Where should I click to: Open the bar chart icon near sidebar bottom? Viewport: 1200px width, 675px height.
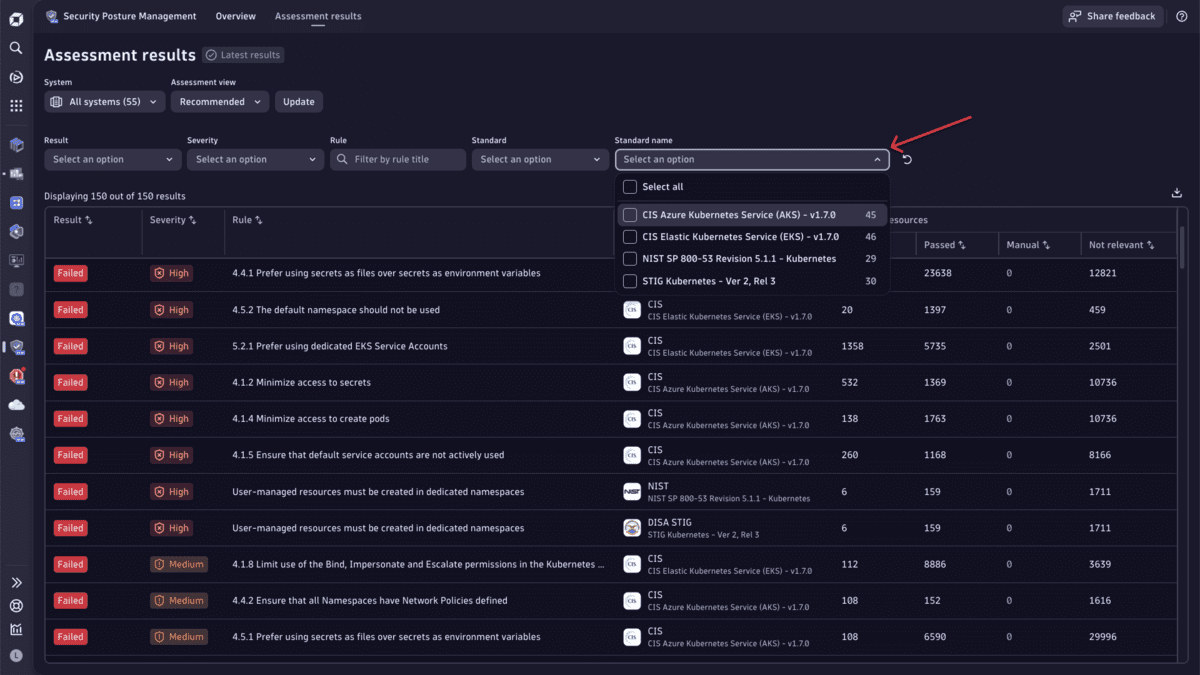tap(16, 630)
